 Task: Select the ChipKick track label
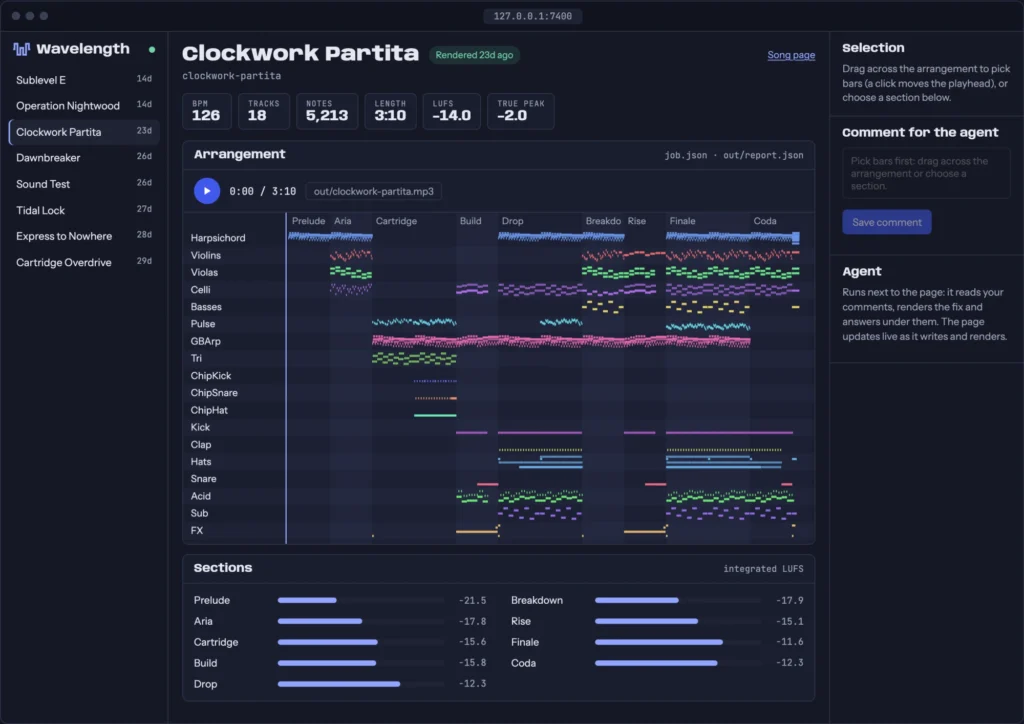click(x=211, y=376)
